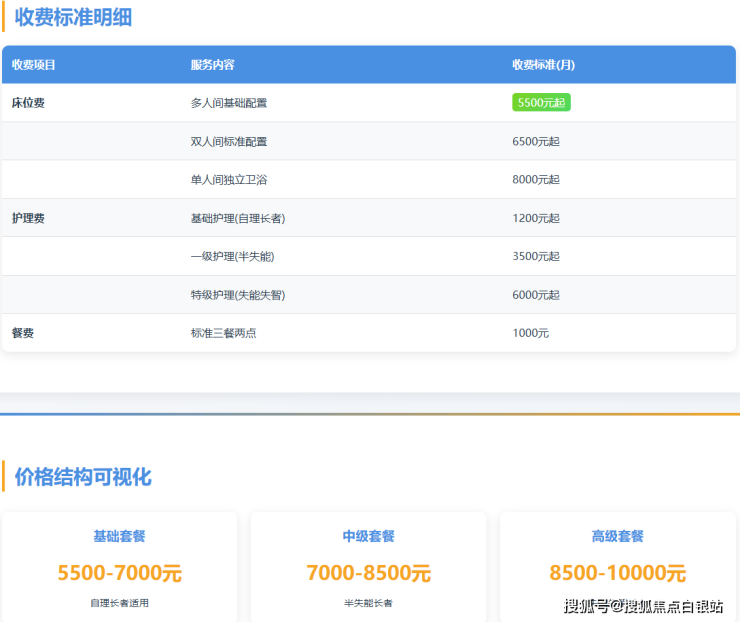The image size is (740, 622).
Task: Click the green 5500元起 price badge
Action: pos(541,103)
